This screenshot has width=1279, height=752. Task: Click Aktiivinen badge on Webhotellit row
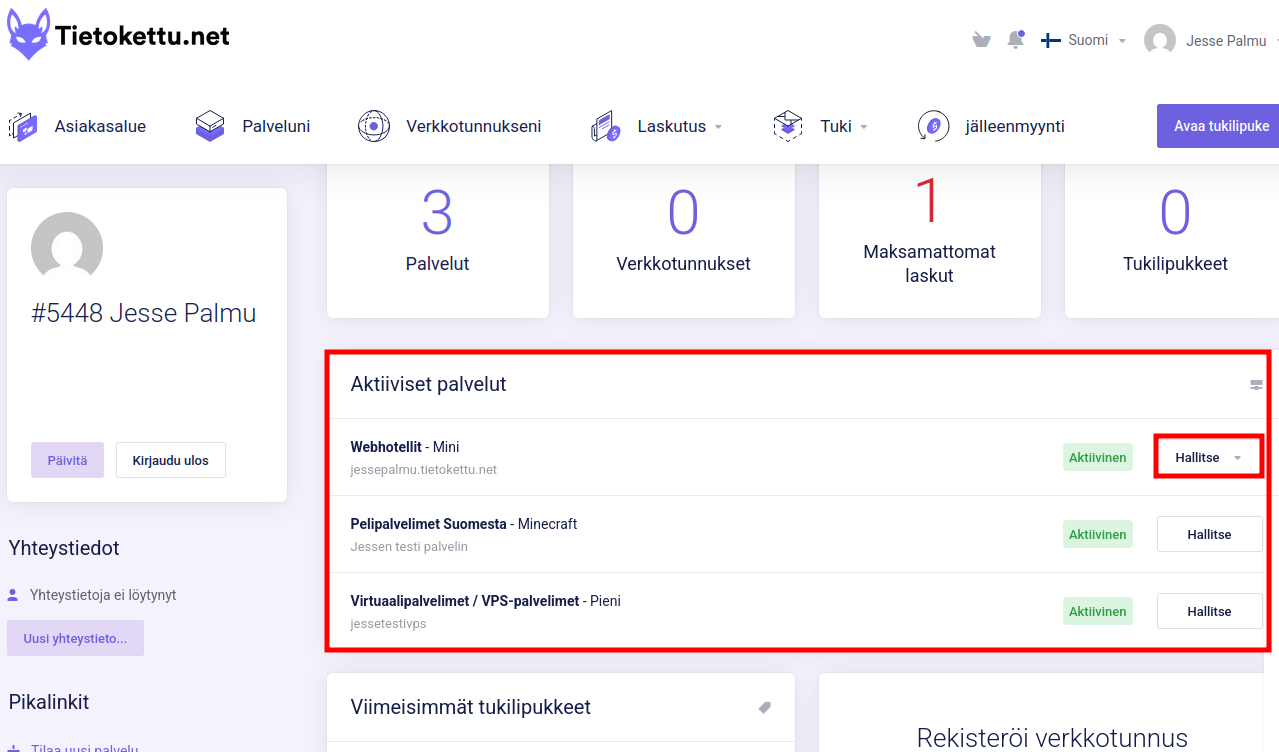(1098, 457)
